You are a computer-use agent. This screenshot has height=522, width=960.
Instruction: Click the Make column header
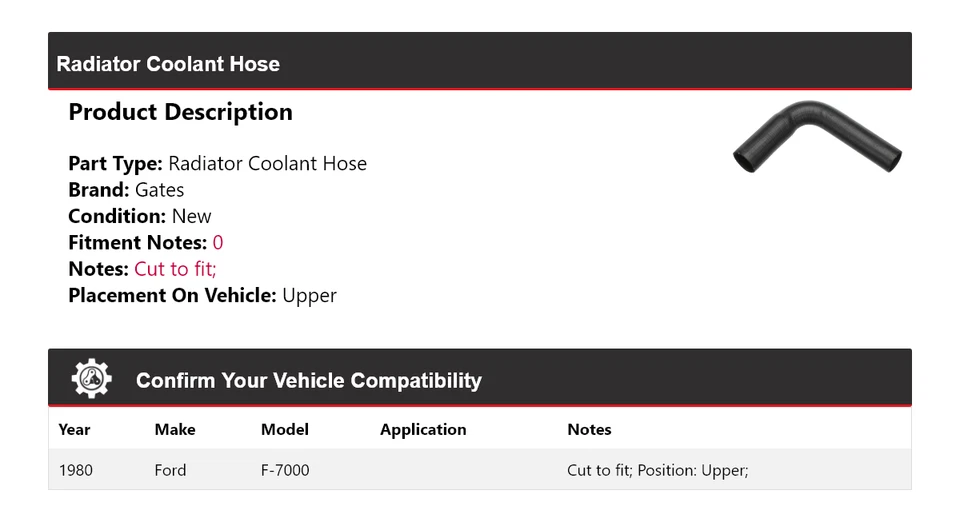point(175,430)
